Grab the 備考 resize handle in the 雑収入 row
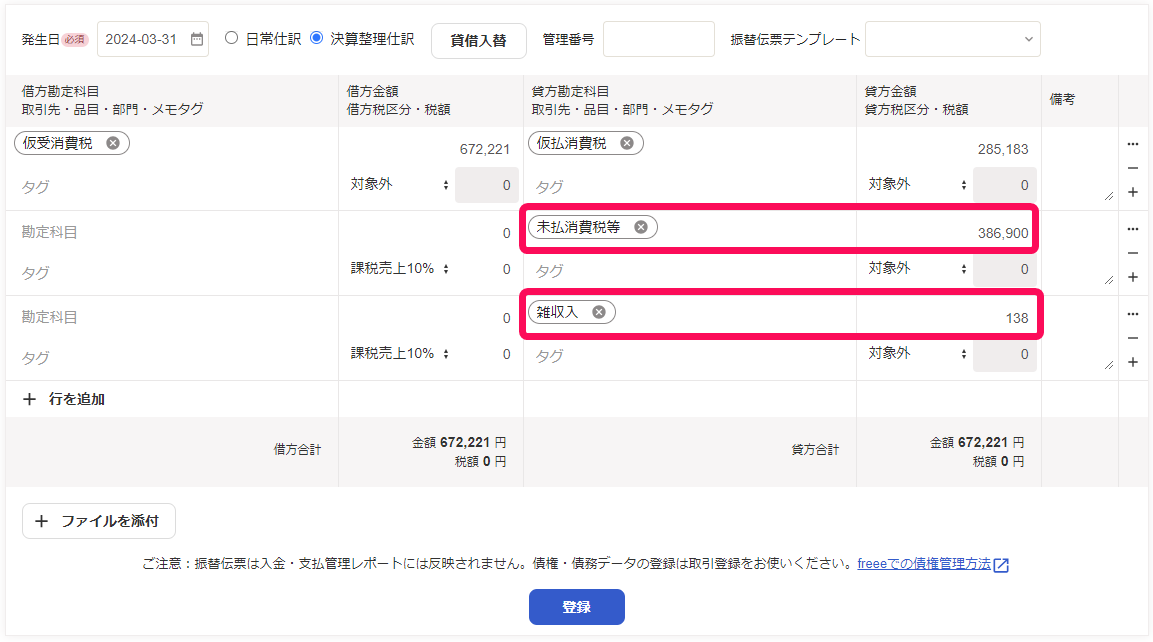The height and width of the screenshot is (642, 1153). (x=1108, y=365)
